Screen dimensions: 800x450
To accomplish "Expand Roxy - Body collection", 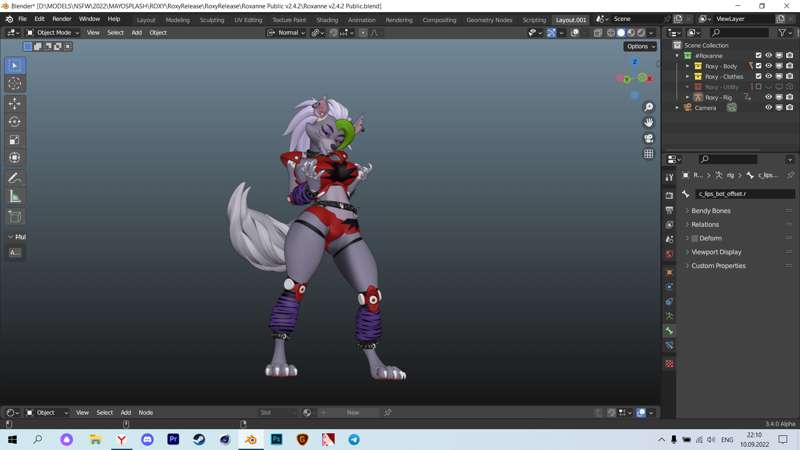I will tap(688, 66).
